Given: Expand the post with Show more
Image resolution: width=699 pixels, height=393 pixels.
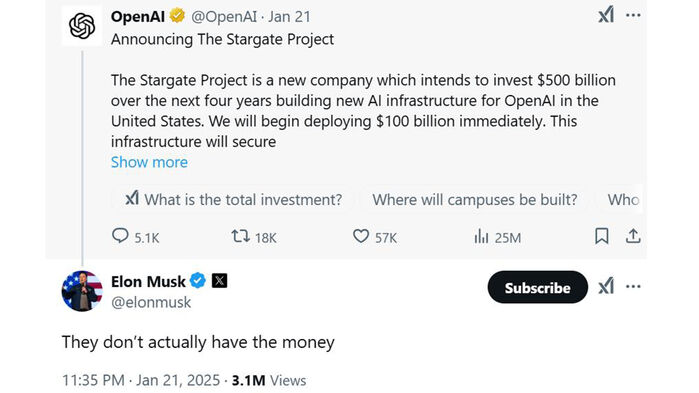Looking at the screenshot, I should point(149,162).
